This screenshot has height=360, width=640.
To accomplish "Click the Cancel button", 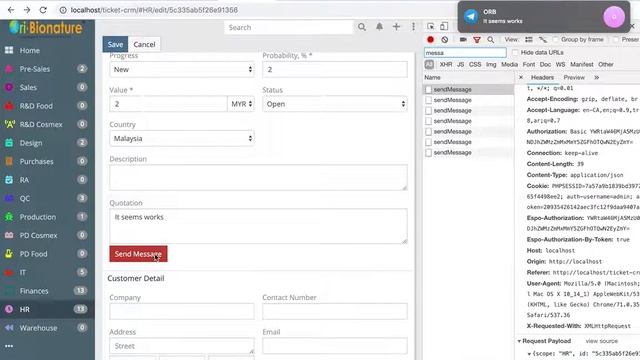I will [144, 44].
